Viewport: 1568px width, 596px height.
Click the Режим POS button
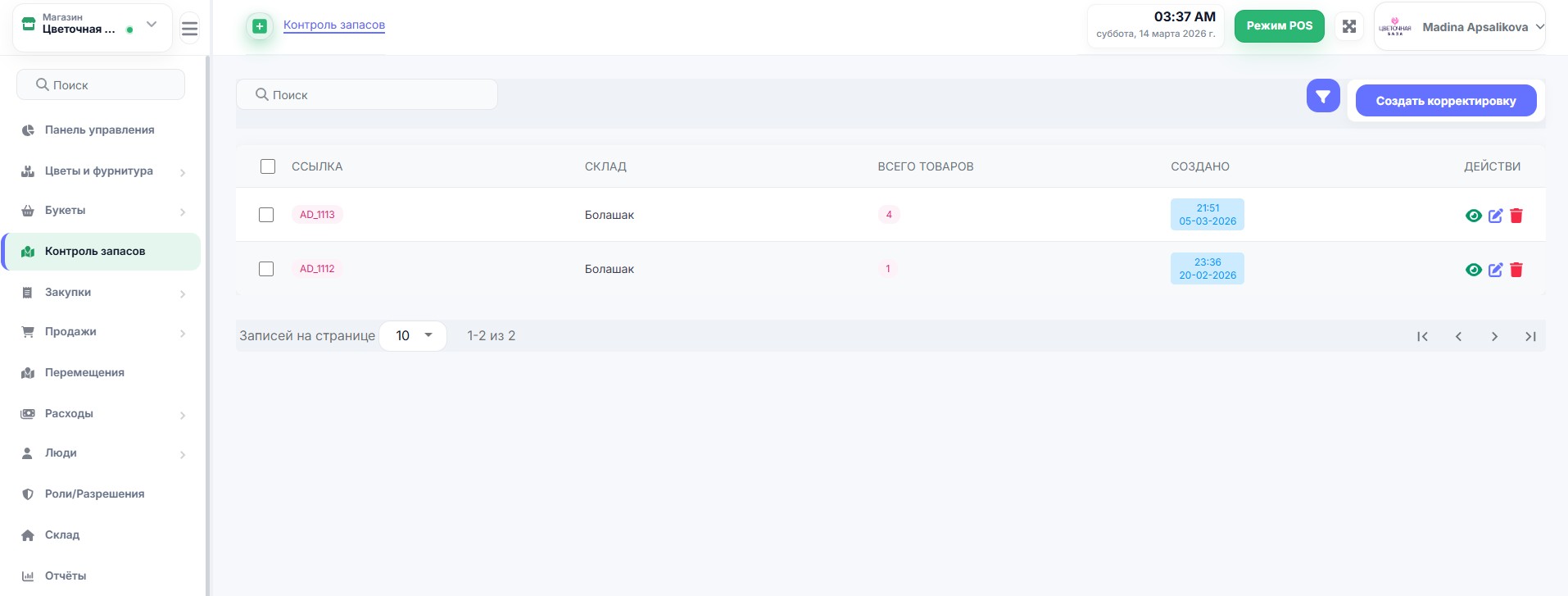(1279, 26)
